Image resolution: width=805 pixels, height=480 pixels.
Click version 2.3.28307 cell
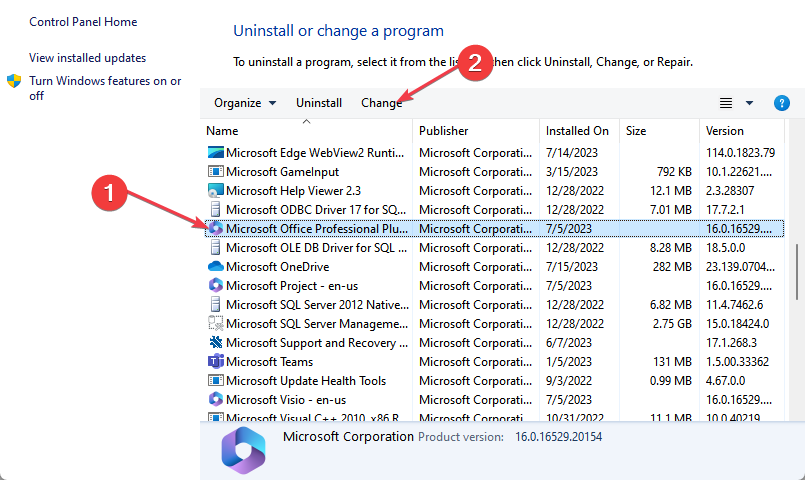pos(730,190)
